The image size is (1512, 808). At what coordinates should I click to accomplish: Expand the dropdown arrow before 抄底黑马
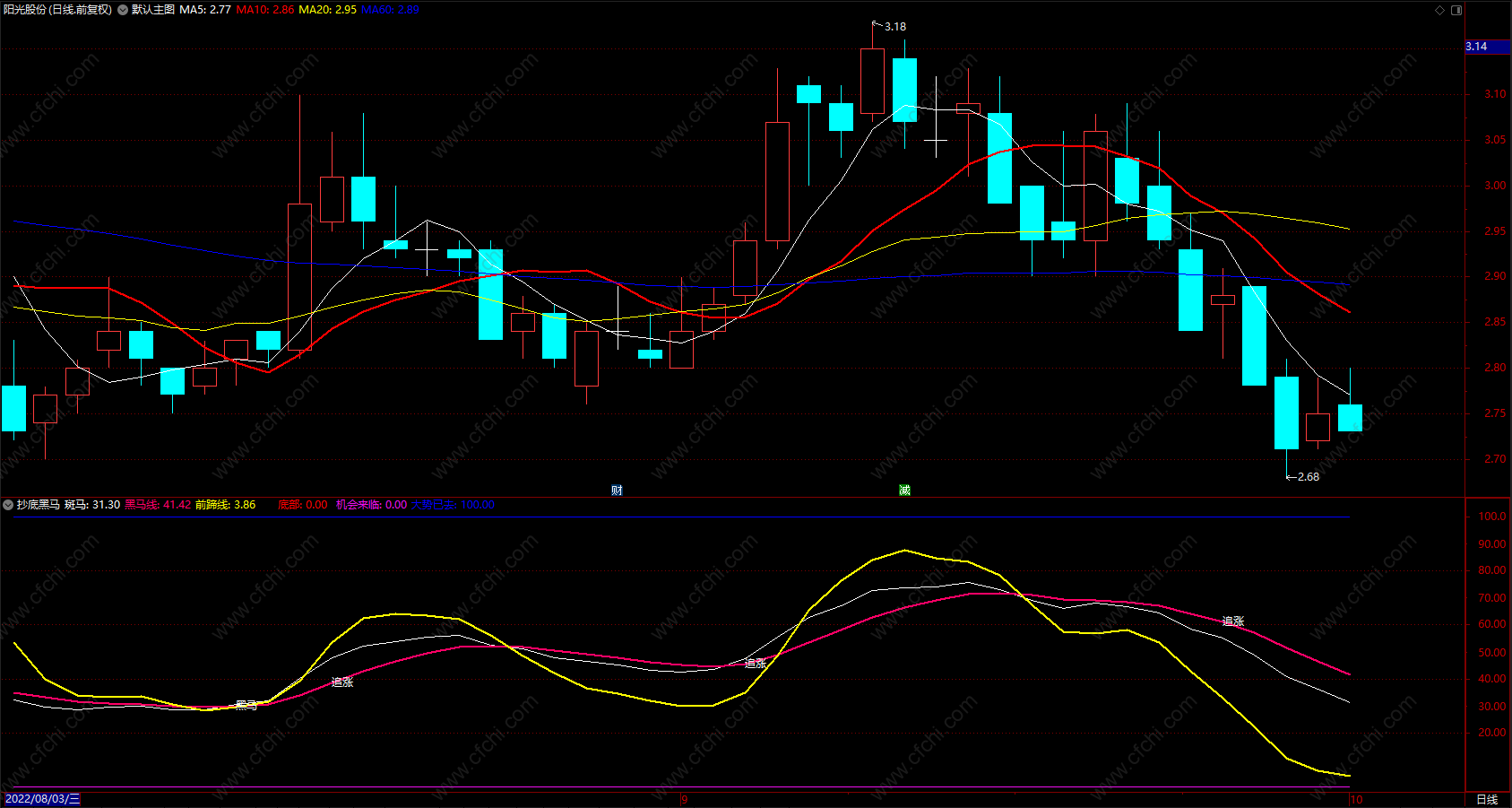click(x=8, y=505)
